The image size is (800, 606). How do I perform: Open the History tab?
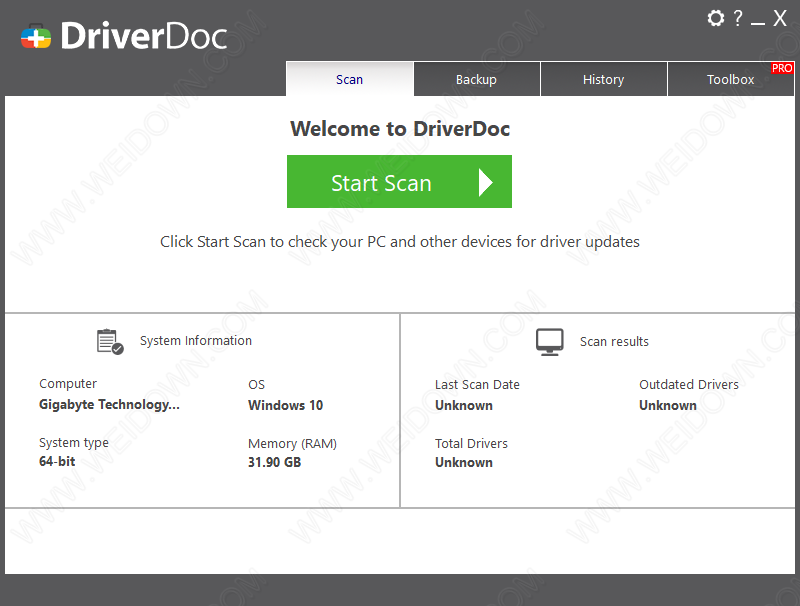(604, 79)
